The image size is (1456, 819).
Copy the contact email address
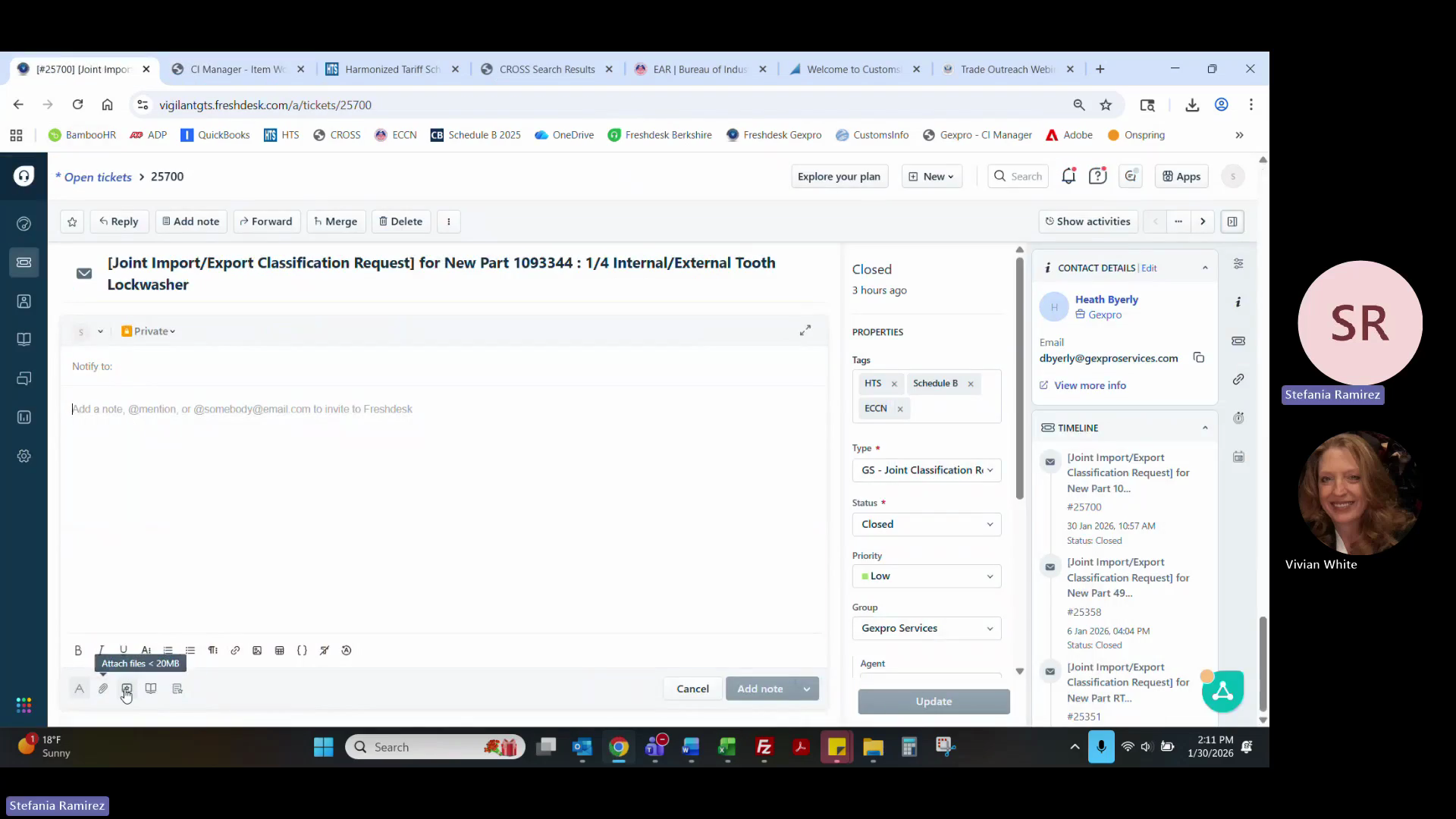pyautogui.click(x=1199, y=358)
